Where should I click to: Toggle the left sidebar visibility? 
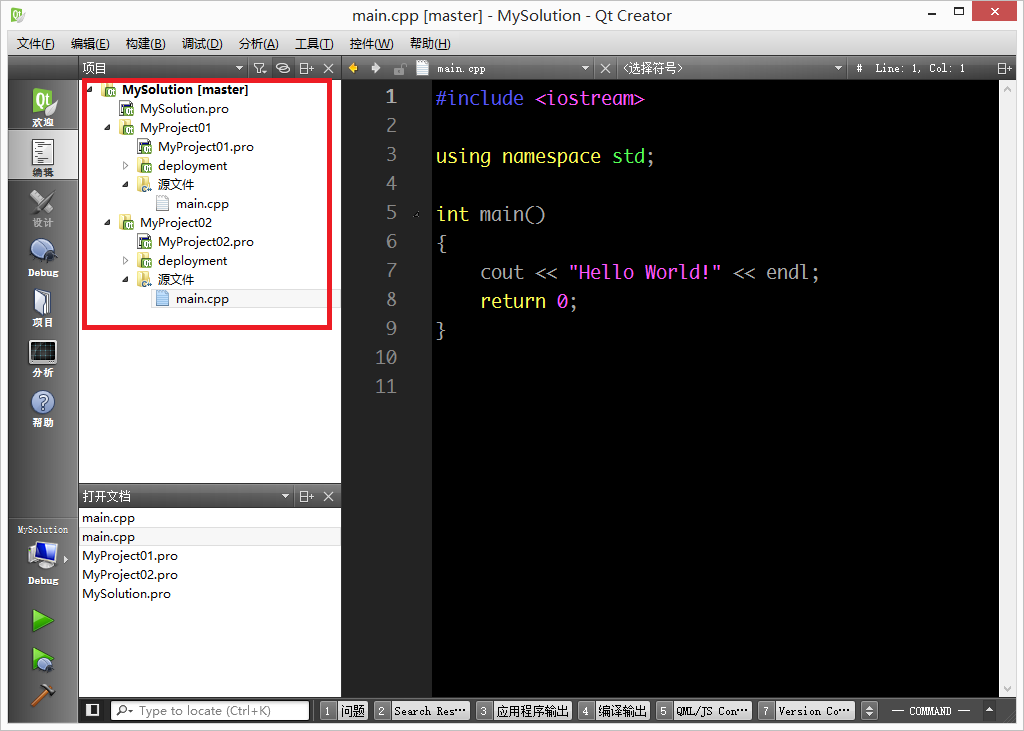pyautogui.click(x=93, y=710)
